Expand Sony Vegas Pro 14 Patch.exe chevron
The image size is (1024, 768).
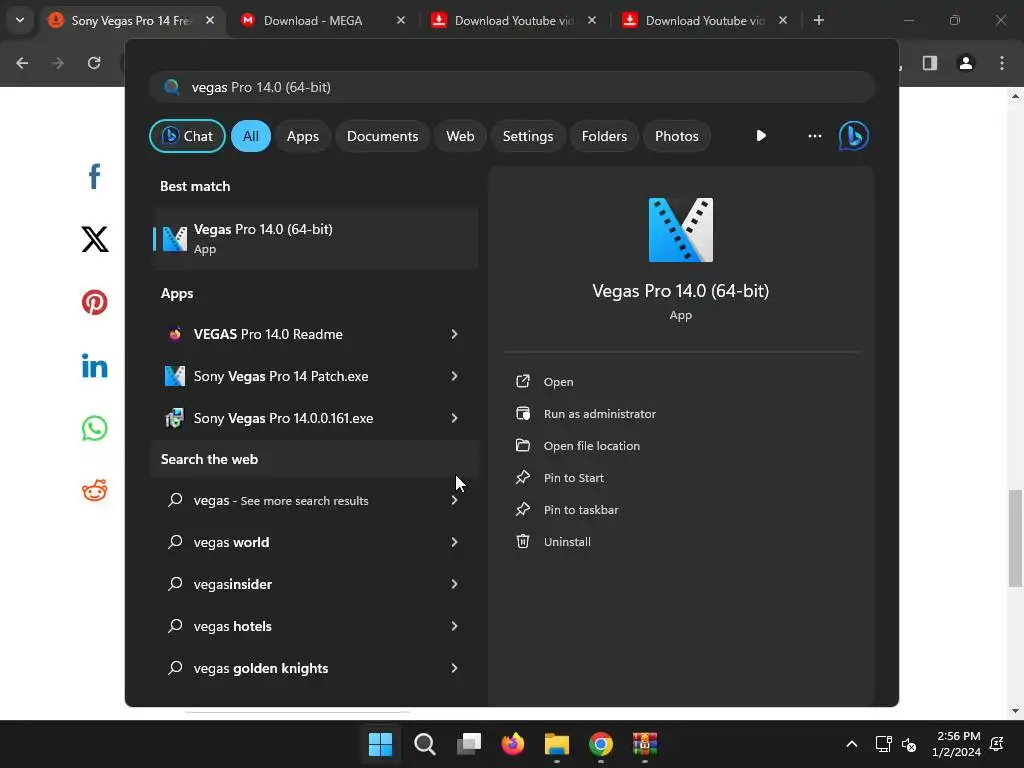click(454, 376)
